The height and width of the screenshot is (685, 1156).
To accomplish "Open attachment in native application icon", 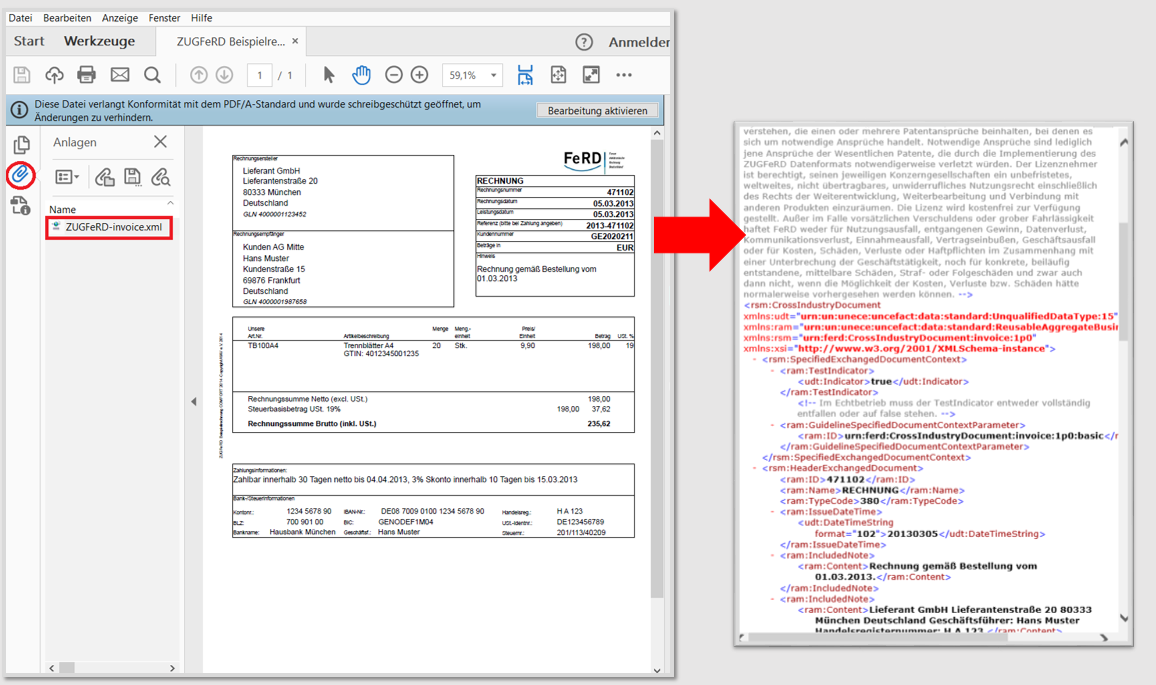I will [x=105, y=177].
